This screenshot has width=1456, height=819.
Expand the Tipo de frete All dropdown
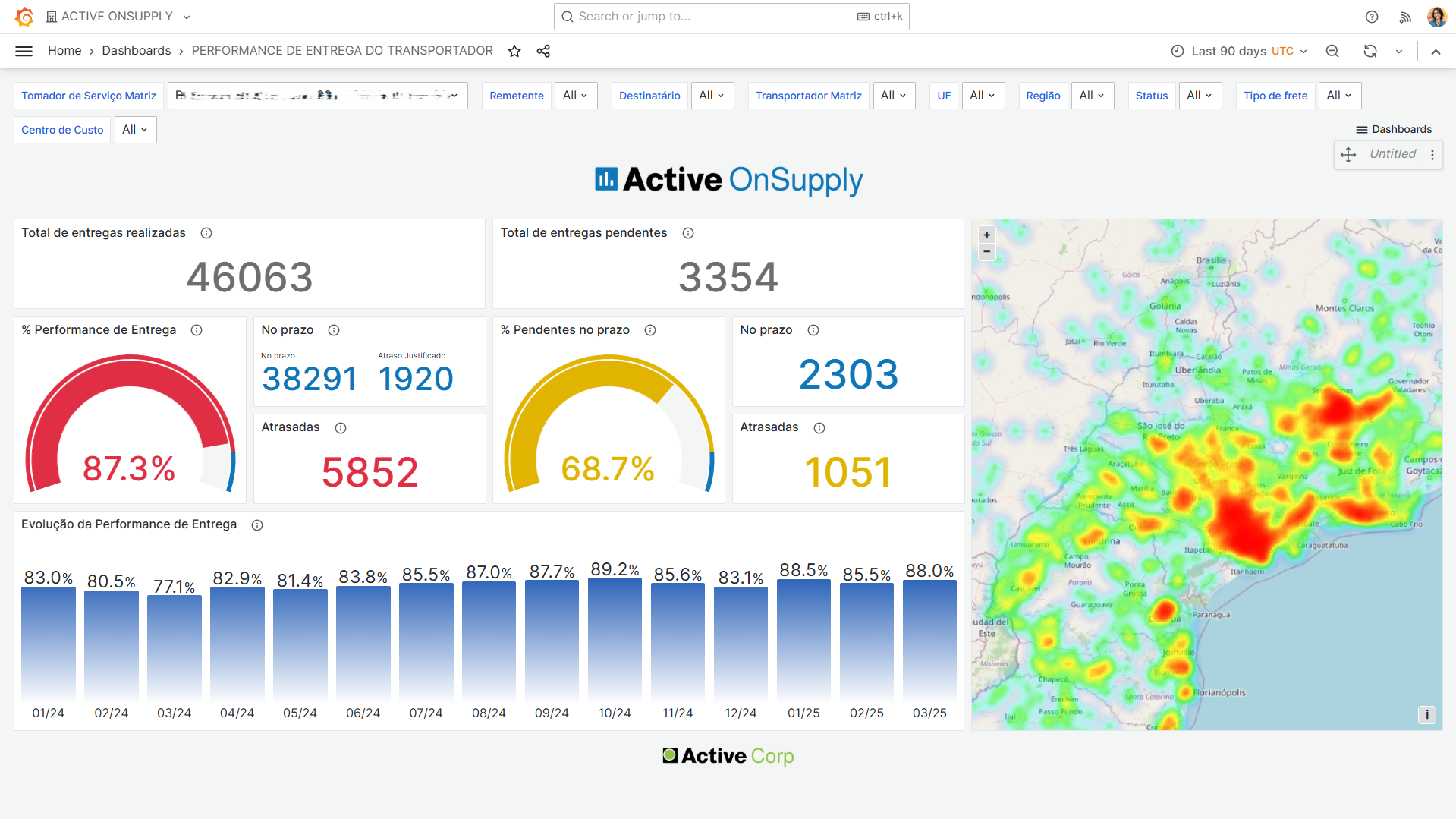[x=1340, y=96]
